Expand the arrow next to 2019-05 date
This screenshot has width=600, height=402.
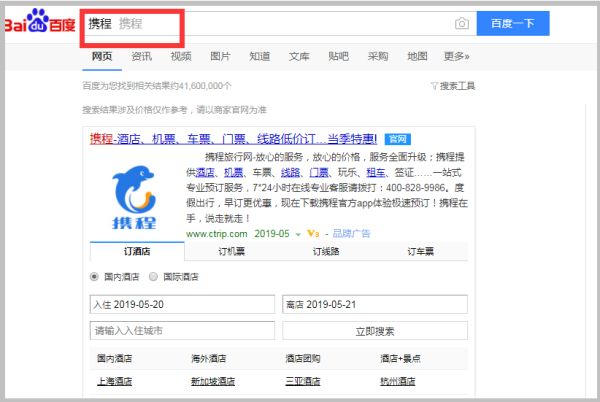pyautogui.click(x=298, y=233)
